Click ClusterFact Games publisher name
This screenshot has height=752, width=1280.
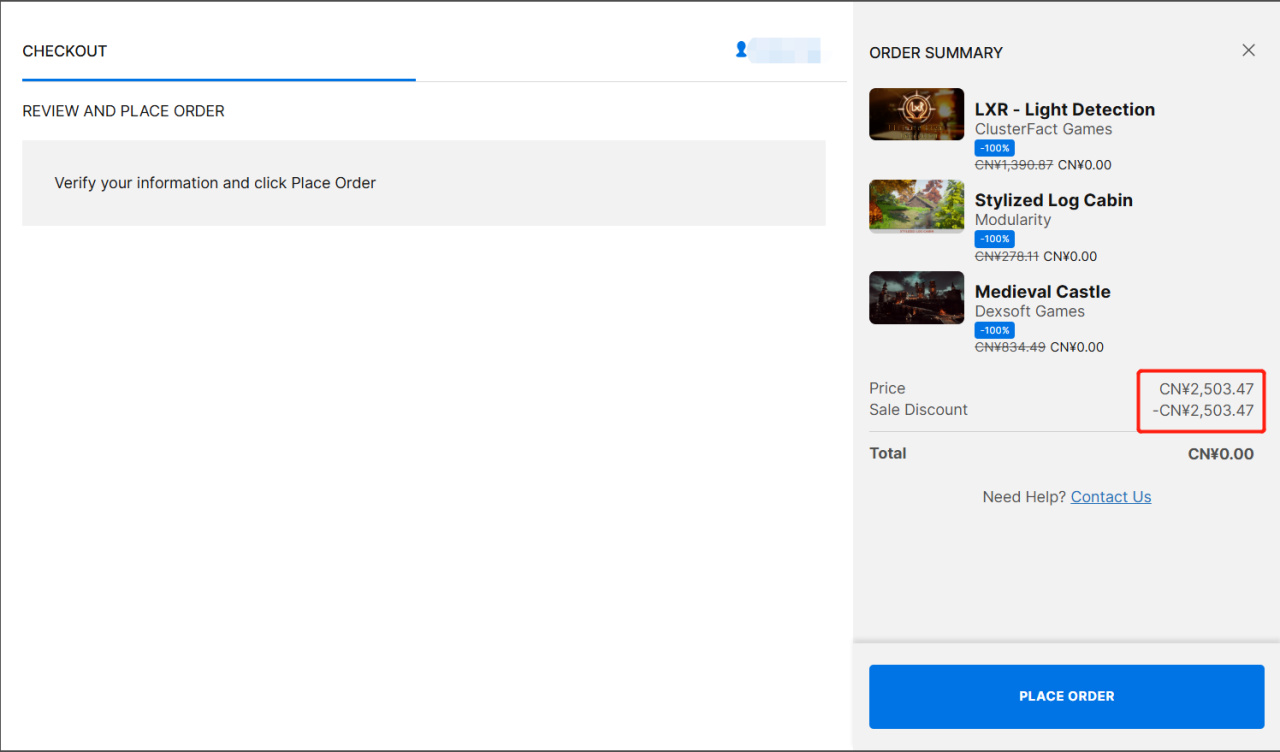pyautogui.click(x=1043, y=129)
